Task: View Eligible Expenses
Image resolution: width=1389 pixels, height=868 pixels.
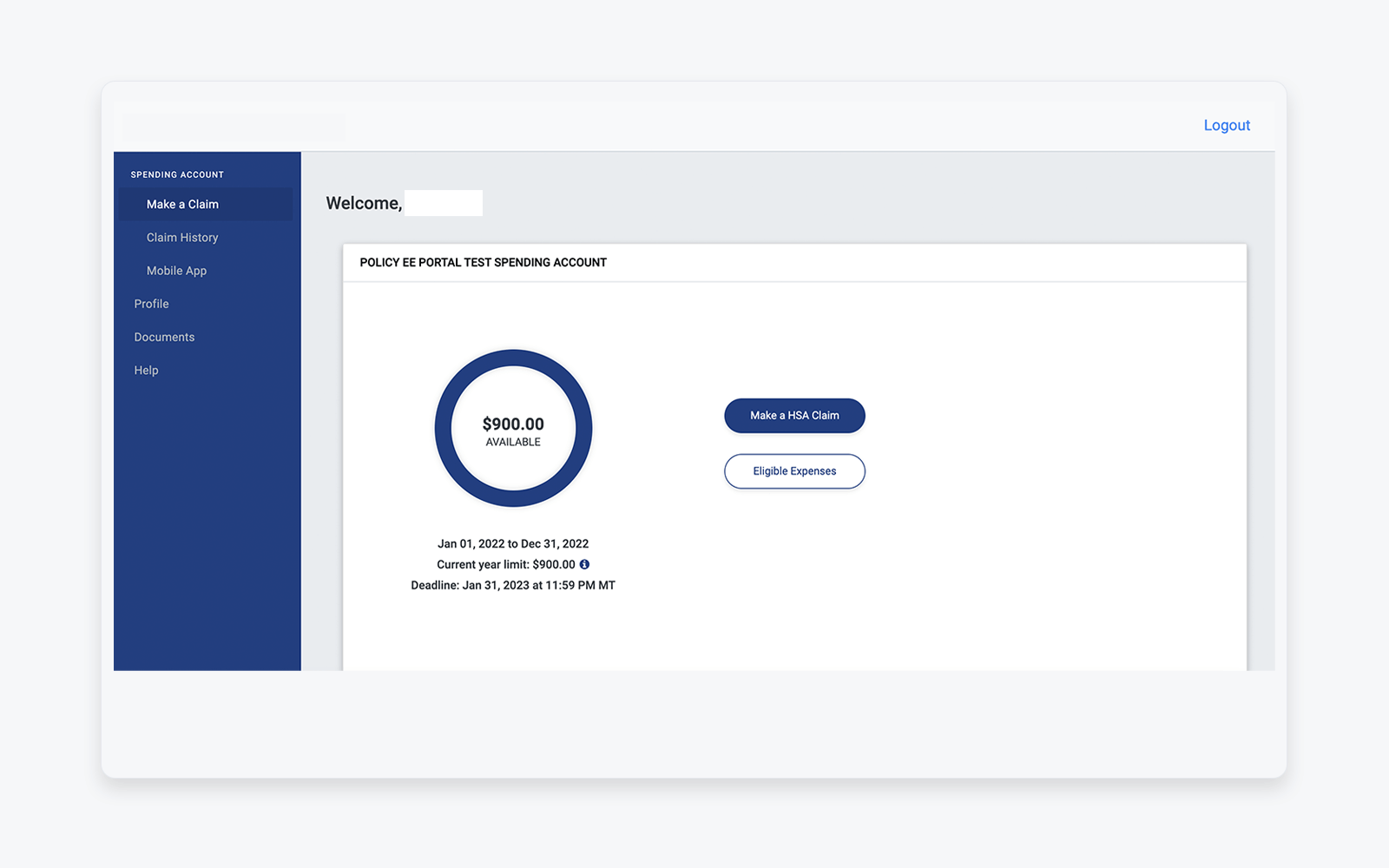Action: pos(794,471)
